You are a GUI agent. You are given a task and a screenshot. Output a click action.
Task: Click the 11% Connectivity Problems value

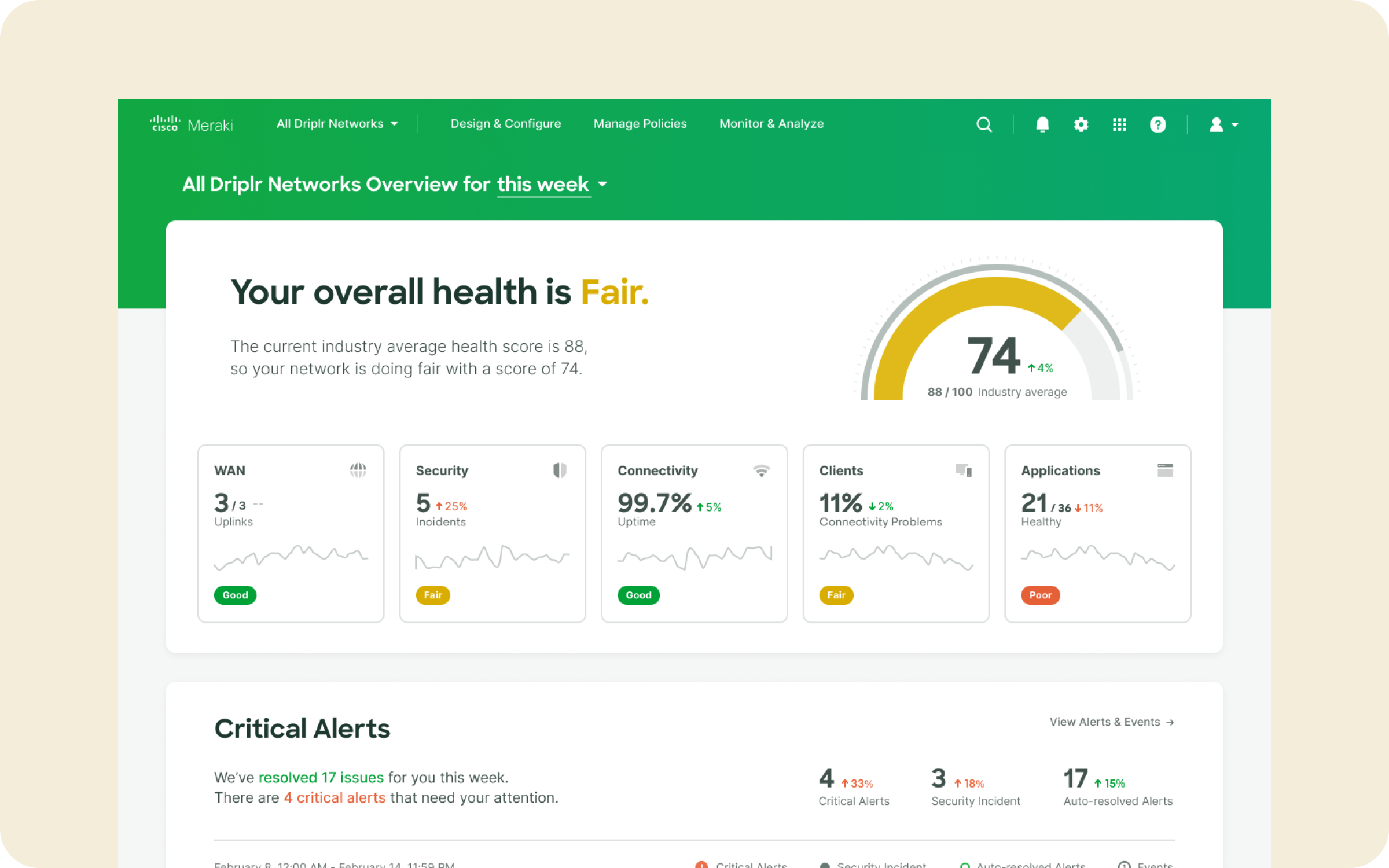[840, 503]
